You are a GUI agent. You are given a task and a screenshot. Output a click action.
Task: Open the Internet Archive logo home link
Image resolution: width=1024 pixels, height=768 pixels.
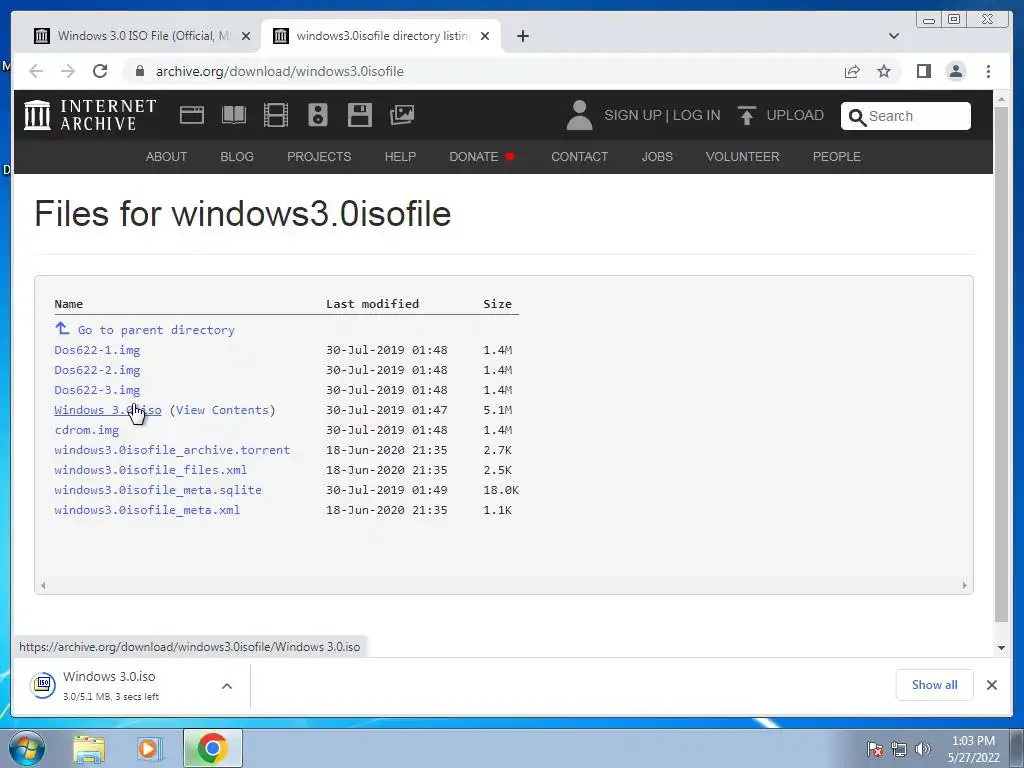(x=90, y=115)
